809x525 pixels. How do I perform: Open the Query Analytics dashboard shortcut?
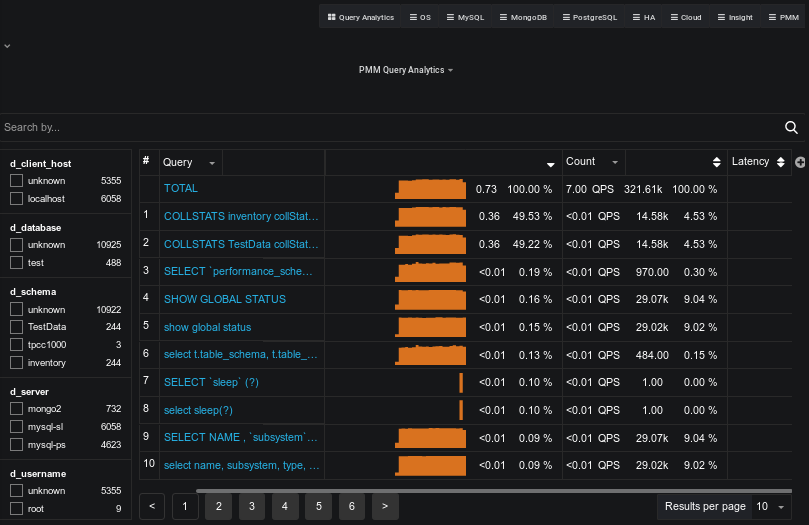pyautogui.click(x=360, y=17)
